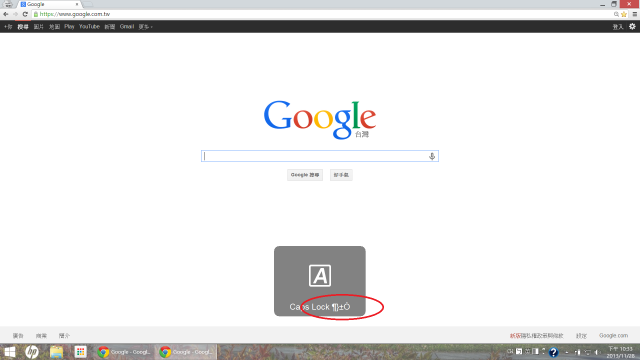Open Gmail in the Google navigation bar
Image resolution: width=640 pixels, height=360 pixels.
pos(127,27)
